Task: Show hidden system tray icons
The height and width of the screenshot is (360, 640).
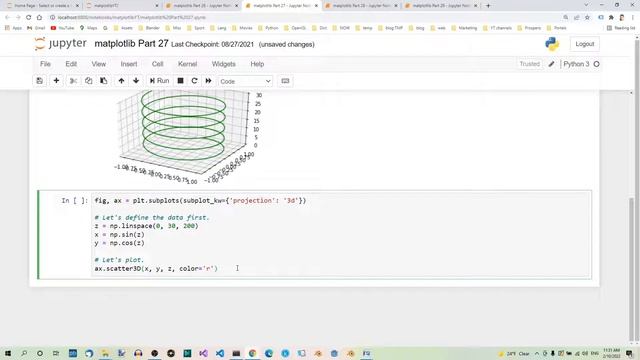Action: pyautogui.click(x=537, y=353)
